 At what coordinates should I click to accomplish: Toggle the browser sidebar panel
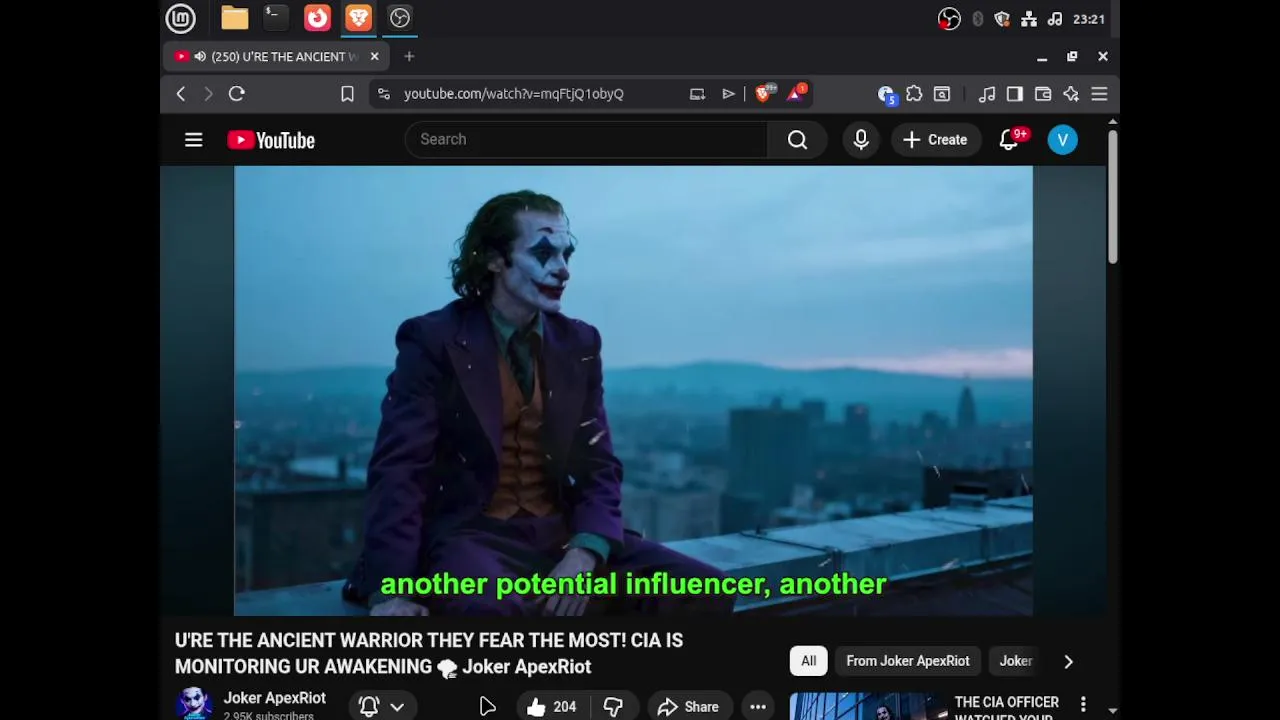coord(1015,94)
